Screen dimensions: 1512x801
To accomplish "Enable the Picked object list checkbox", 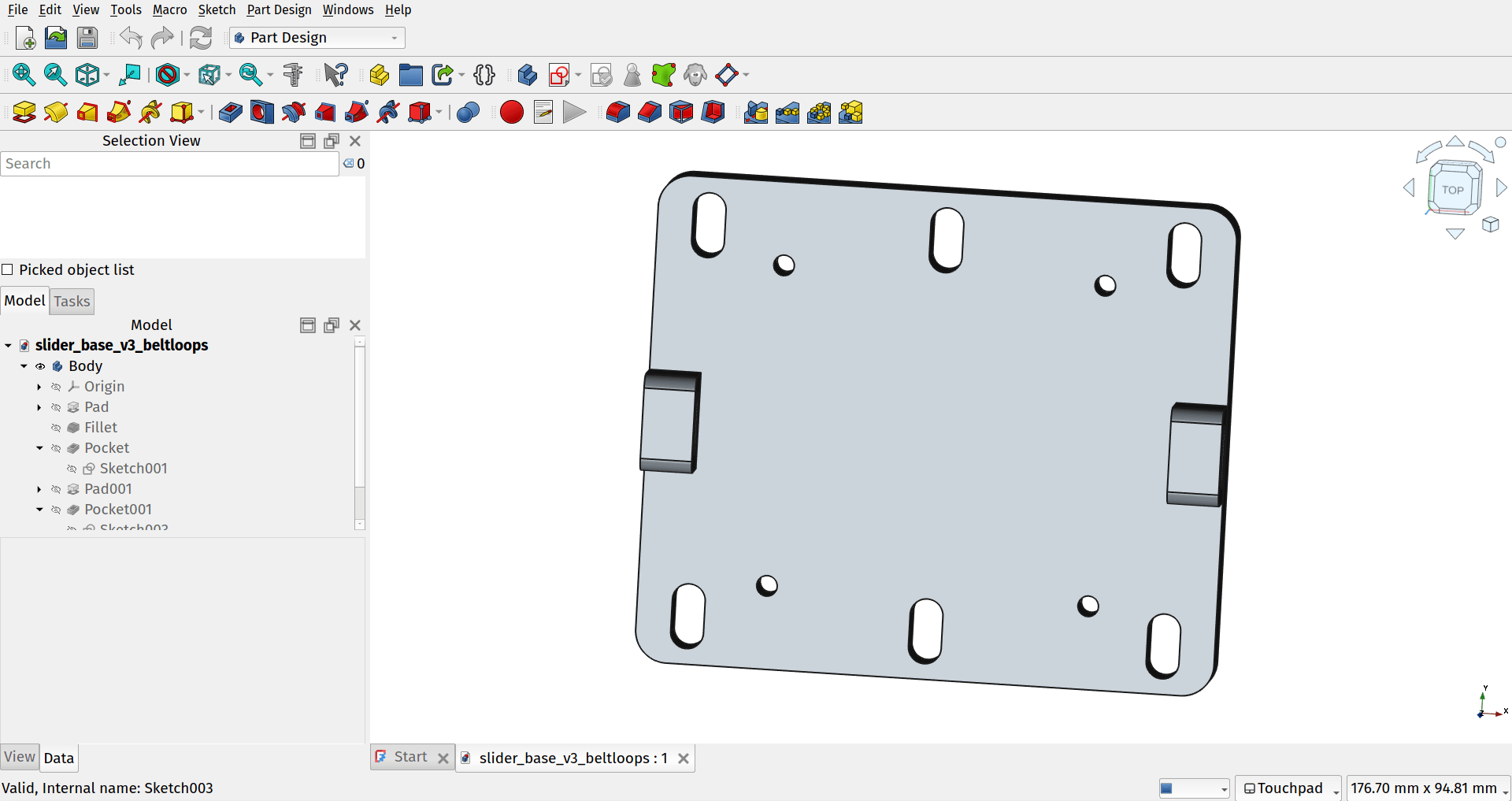I will [8, 269].
